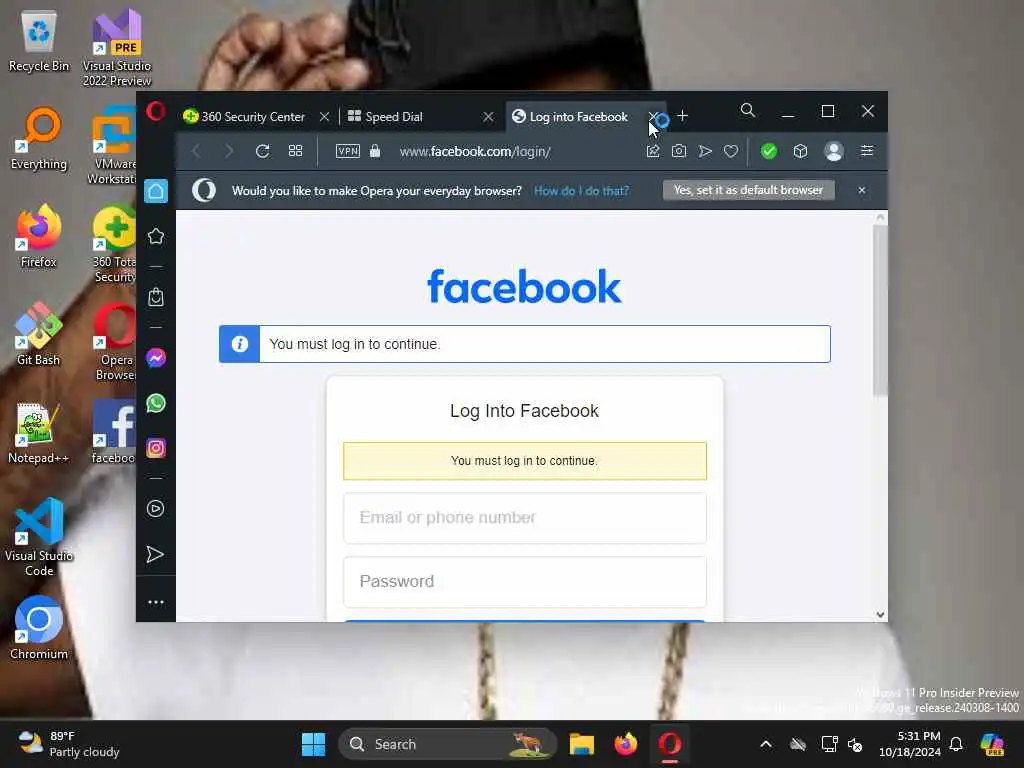Select Git Bash desktop shortcut
This screenshot has height=768, width=1024.
point(39,334)
